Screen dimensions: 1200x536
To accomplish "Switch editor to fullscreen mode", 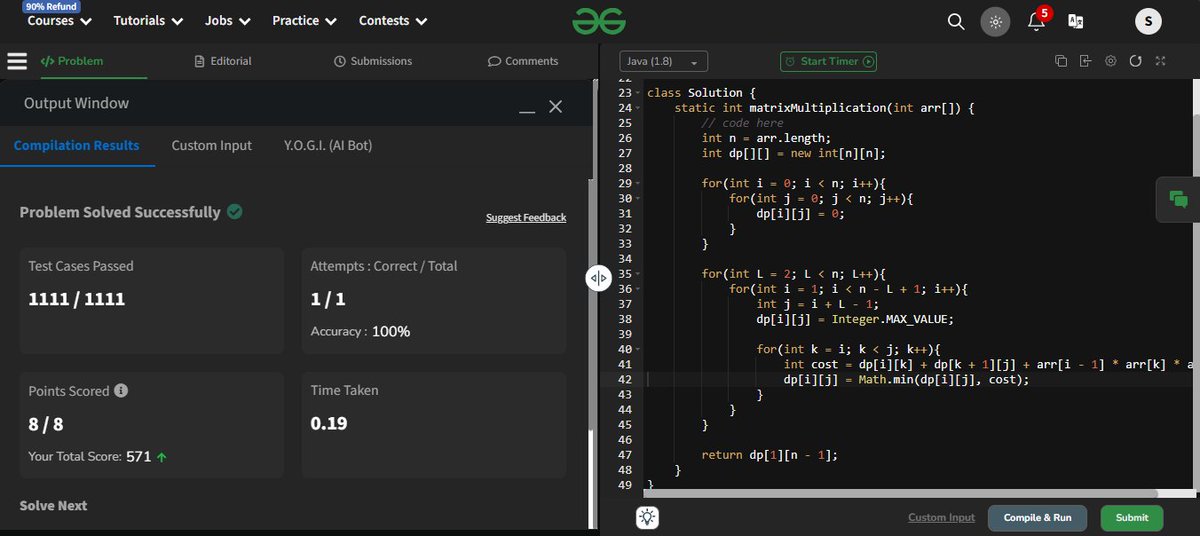I will click(1160, 61).
